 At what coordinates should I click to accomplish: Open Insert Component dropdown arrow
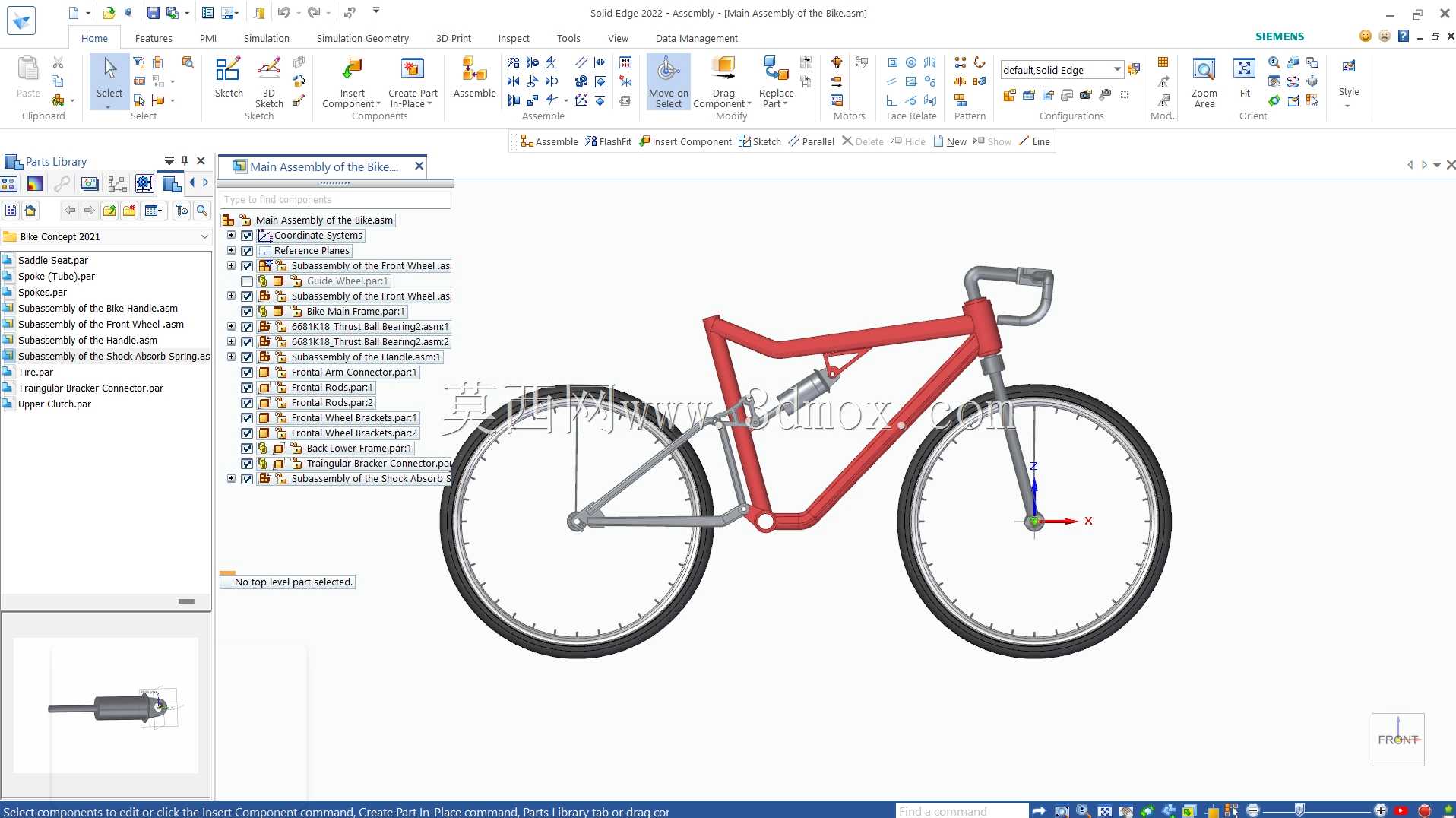point(378,104)
